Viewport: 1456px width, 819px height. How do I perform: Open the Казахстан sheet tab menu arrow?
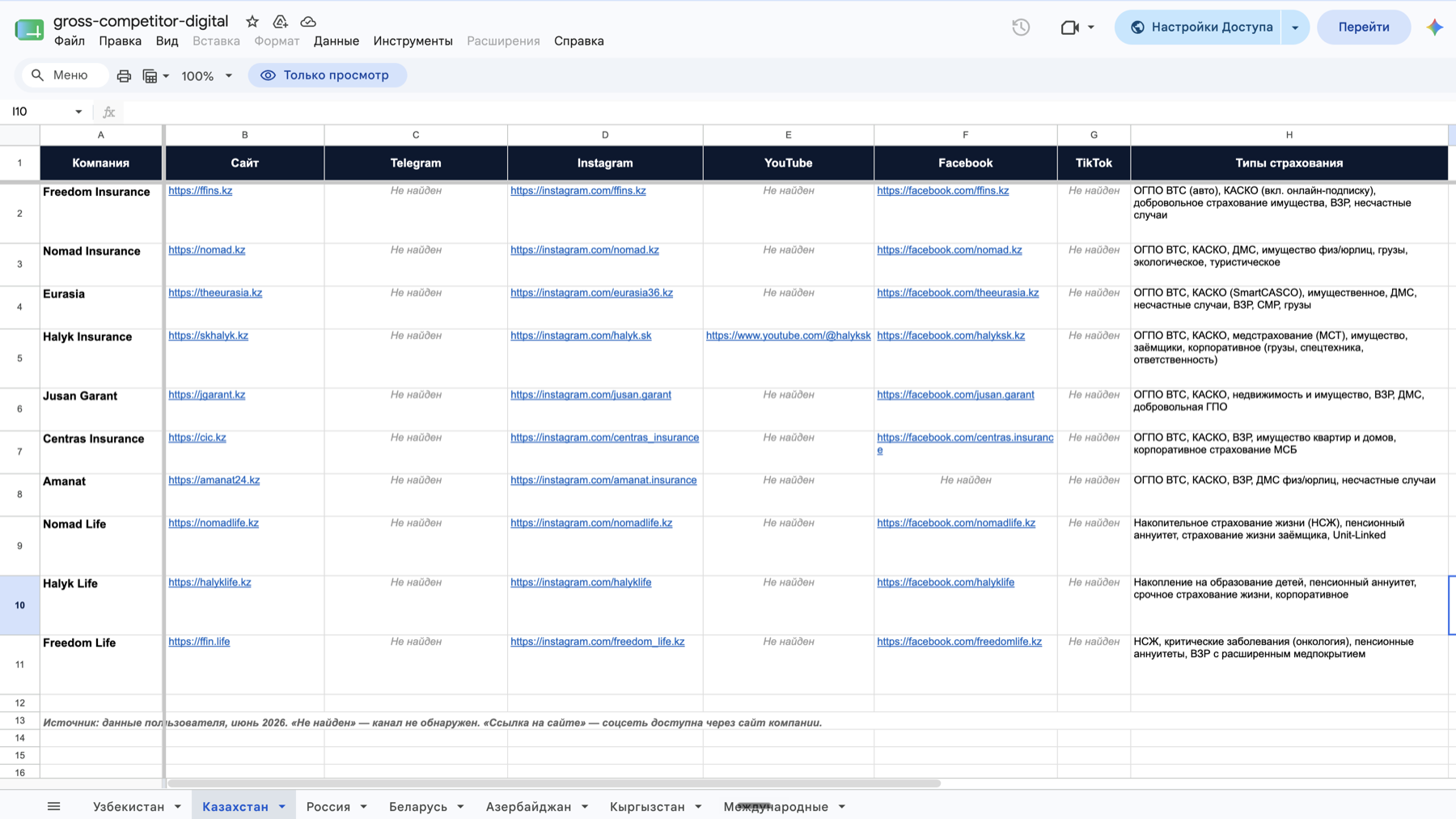pyautogui.click(x=282, y=807)
